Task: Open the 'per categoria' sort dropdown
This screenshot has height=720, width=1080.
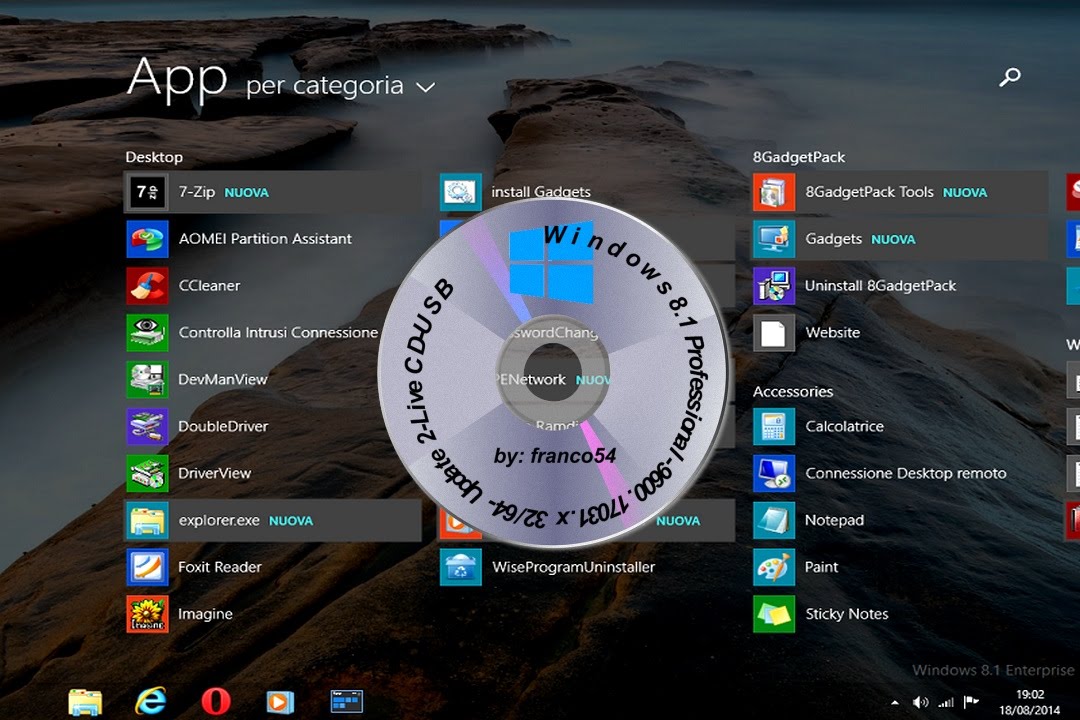Action: (340, 86)
